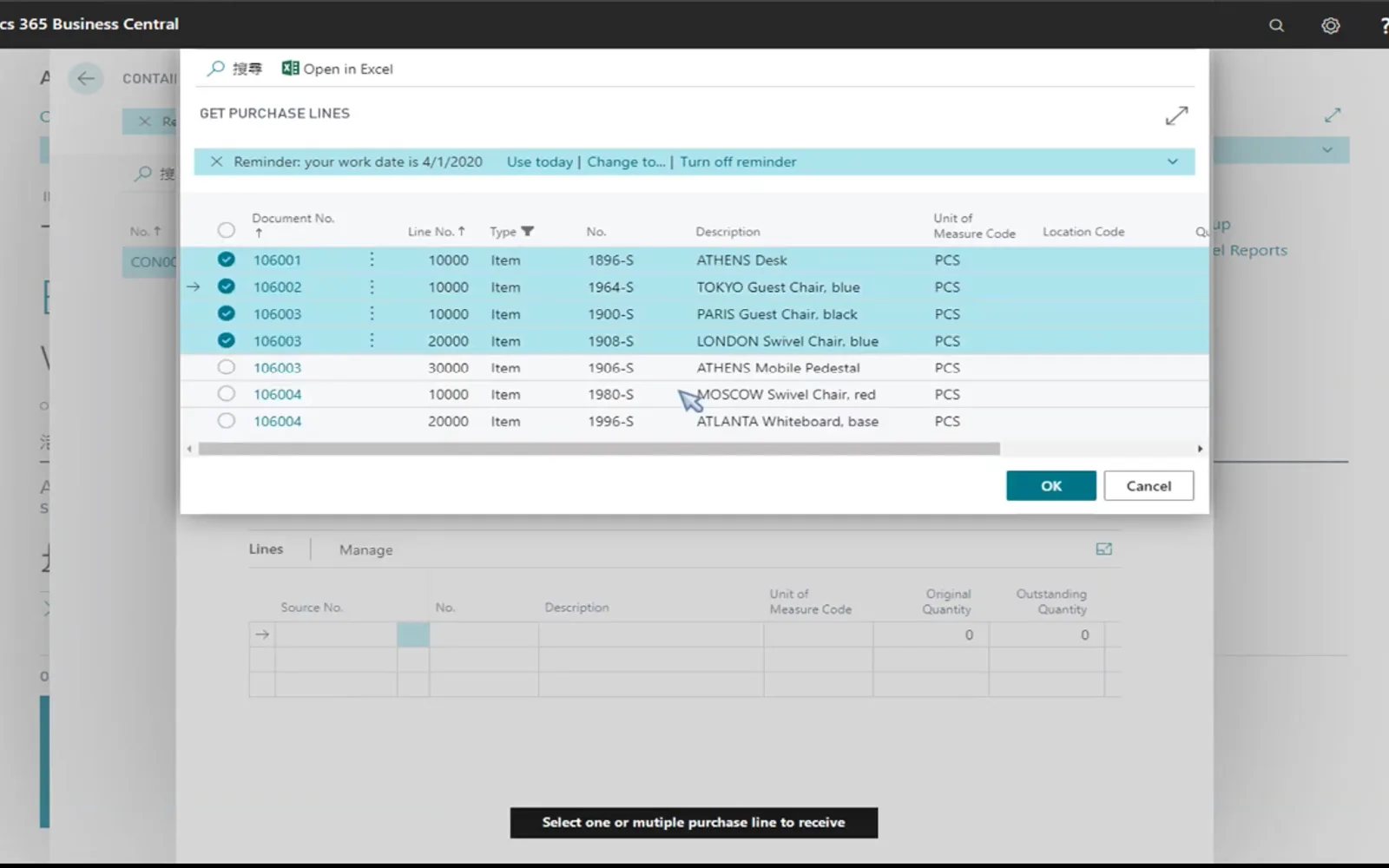Screen dimensions: 1389x868
Task: Open document 106004 link for ATLANTA Whiteboard
Action: (x=277, y=421)
